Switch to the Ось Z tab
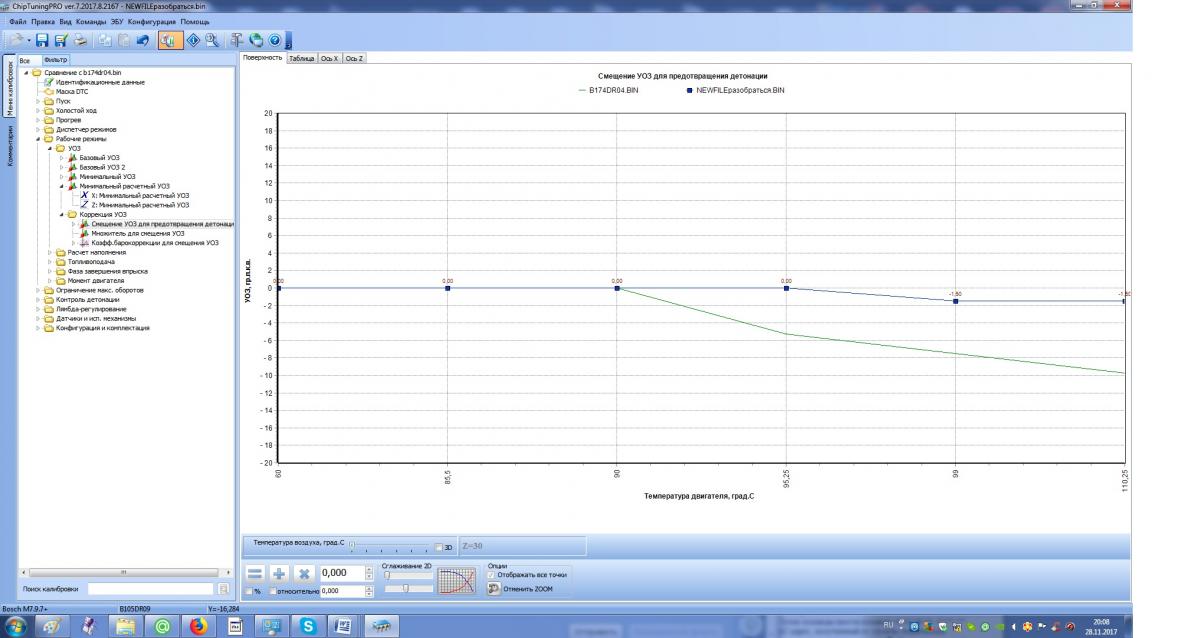 click(x=355, y=58)
